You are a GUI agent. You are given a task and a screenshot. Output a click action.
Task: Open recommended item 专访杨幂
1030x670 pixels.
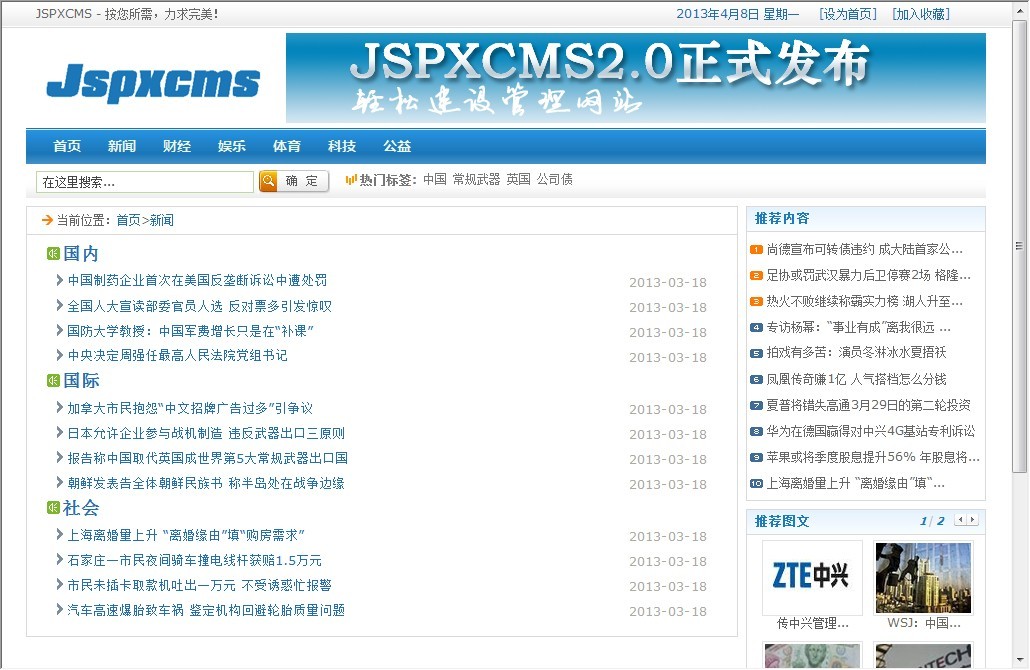coord(859,327)
